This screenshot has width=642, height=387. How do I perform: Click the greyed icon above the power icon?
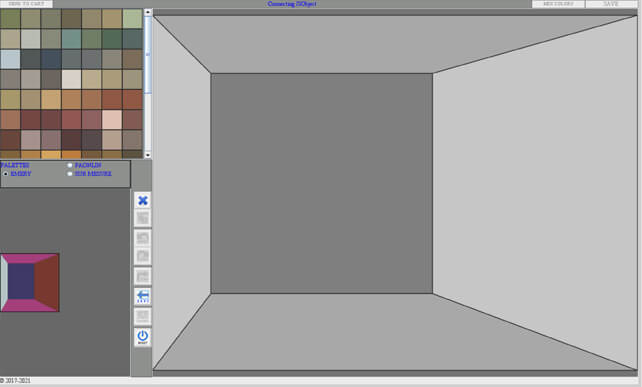[142, 317]
